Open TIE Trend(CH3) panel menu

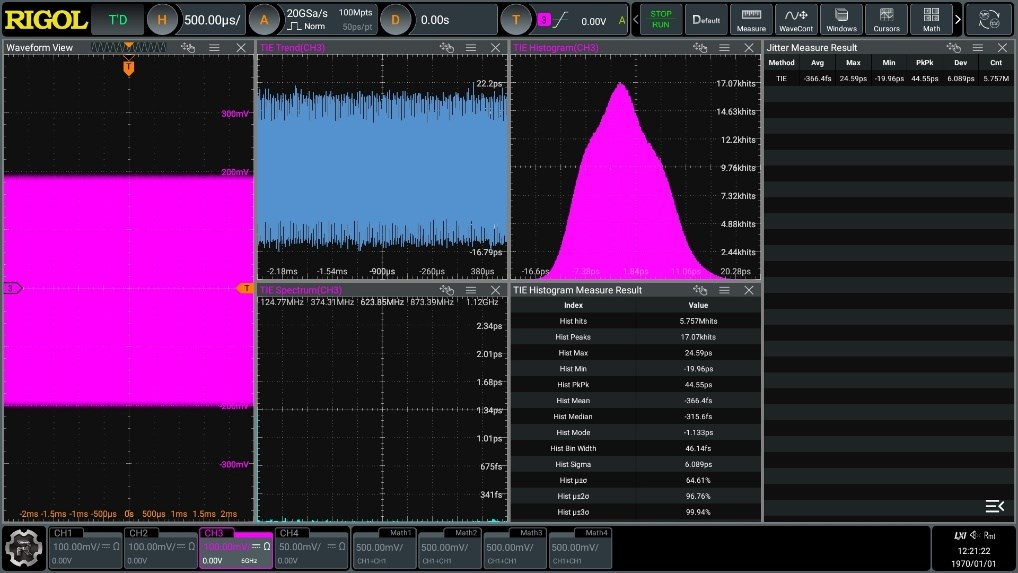471,47
